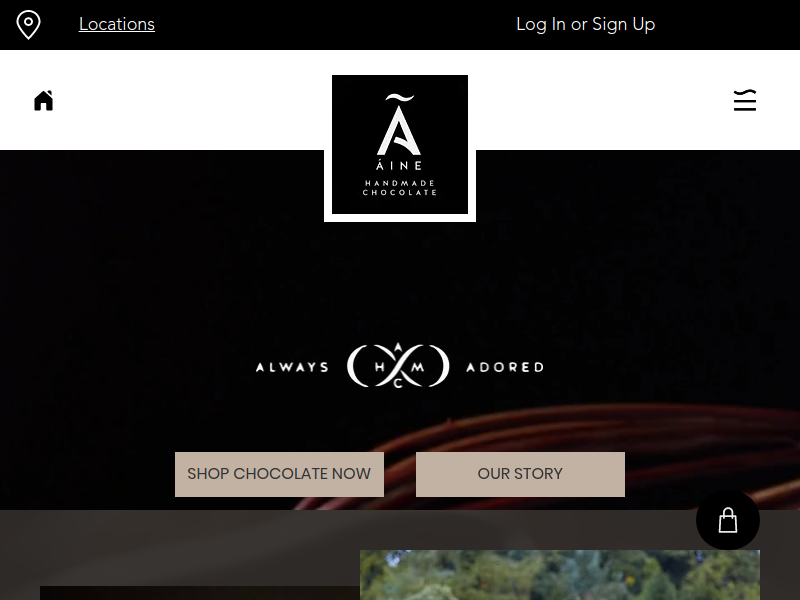
Task: Click the Handmade Chocolate logo text
Action: tap(399, 188)
